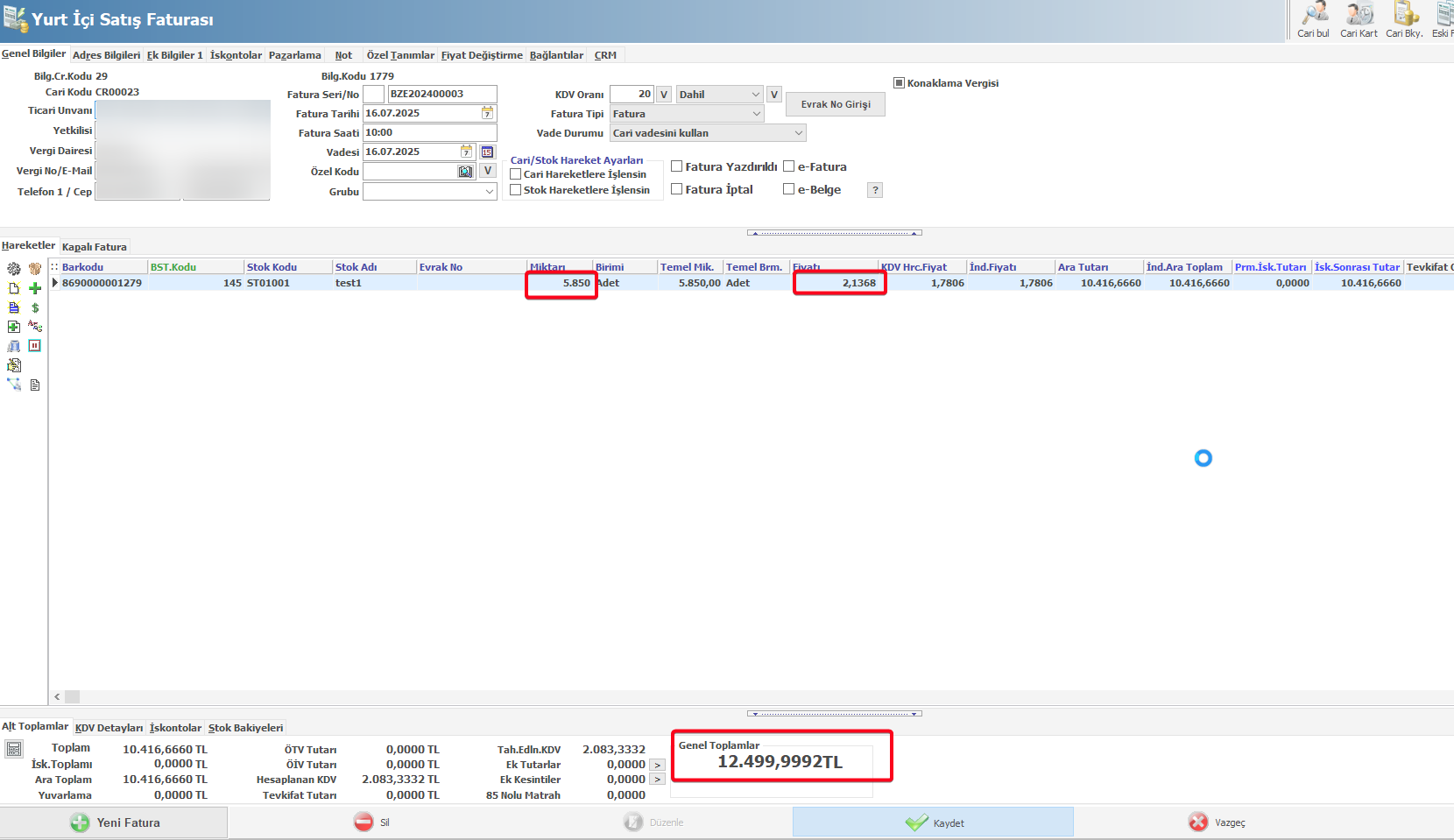The height and width of the screenshot is (840, 1454).
Task: Click the calculator icon beside Toplam
Action: click(x=14, y=749)
